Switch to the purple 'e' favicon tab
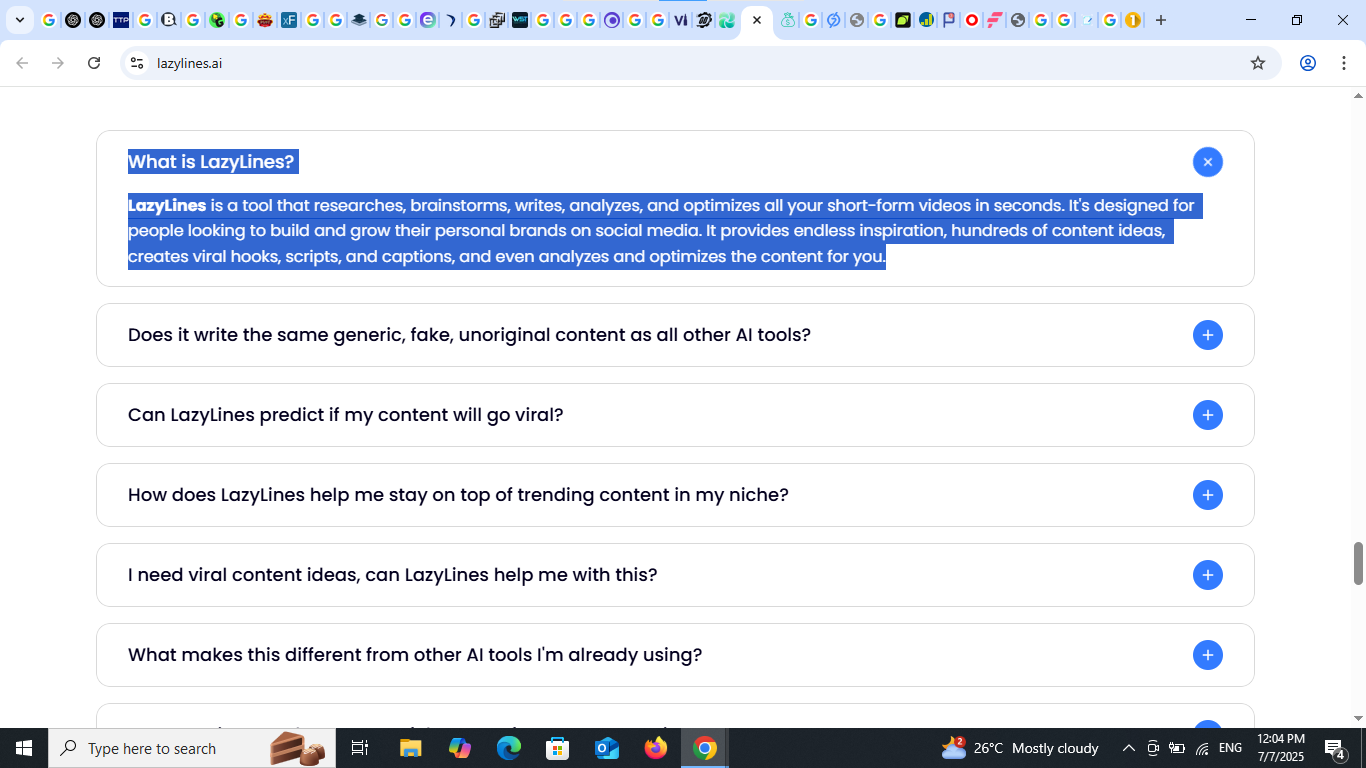 428,20
